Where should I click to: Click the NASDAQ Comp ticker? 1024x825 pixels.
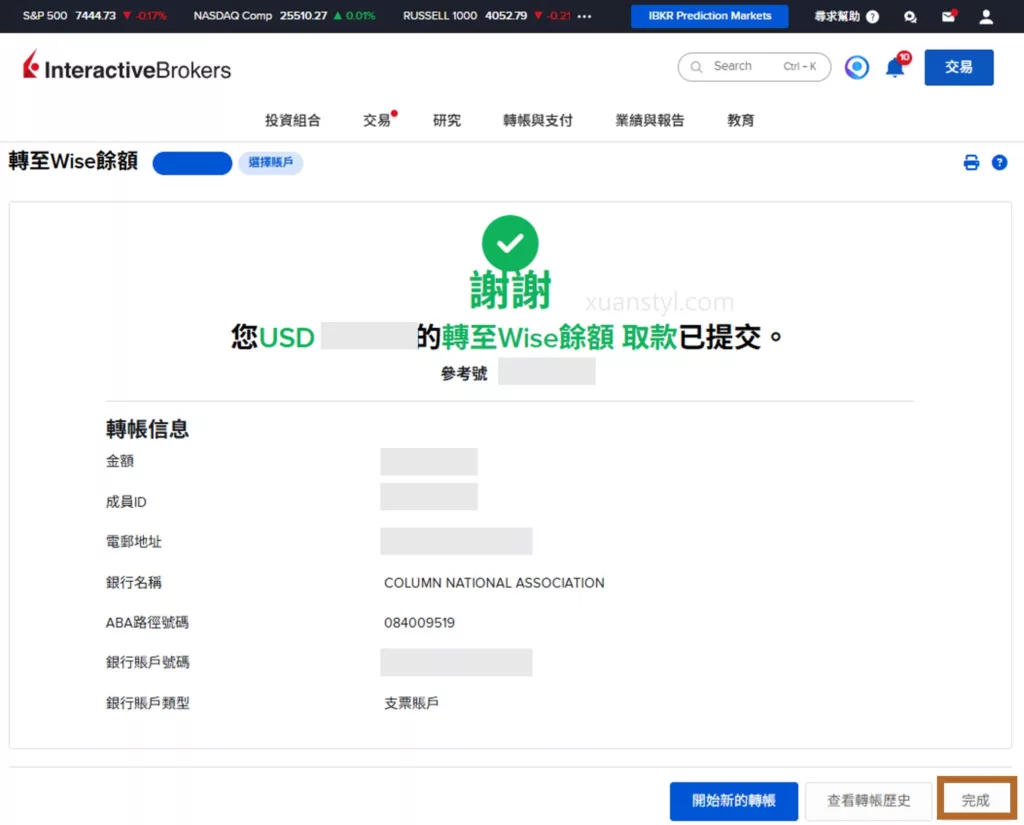[x=284, y=16]
